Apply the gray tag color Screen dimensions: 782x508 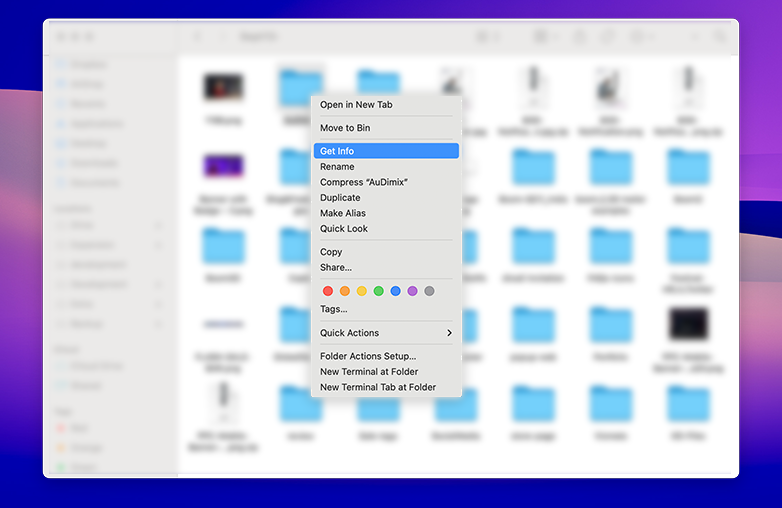(x=429, y=291)
